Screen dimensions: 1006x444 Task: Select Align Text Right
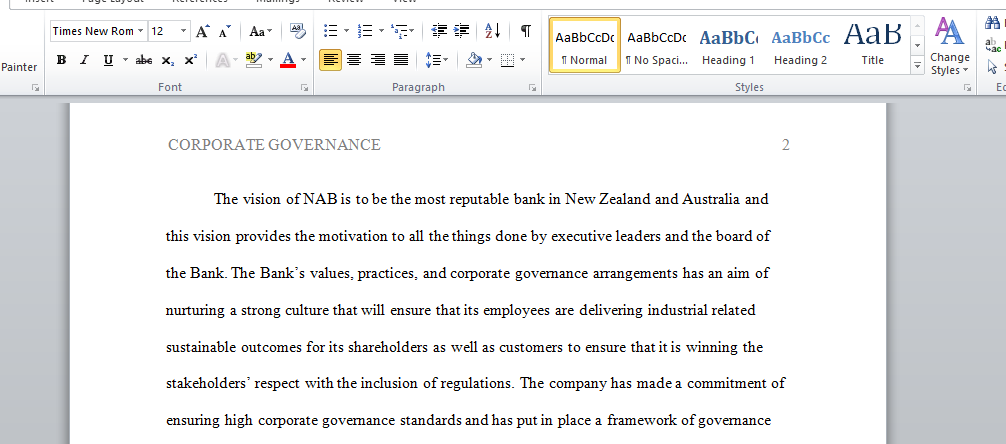[x=377, y=60]
